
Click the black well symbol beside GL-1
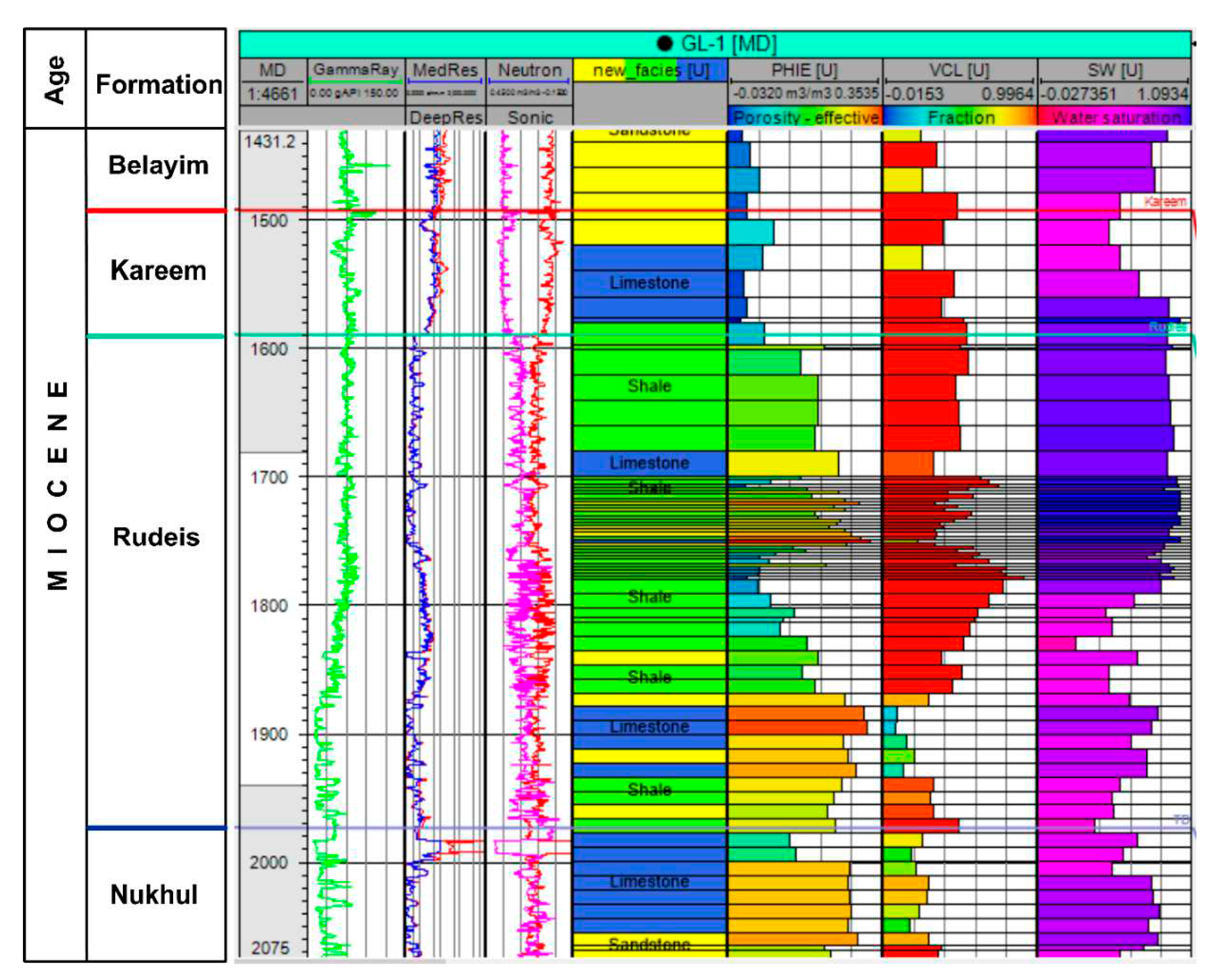[665, 43]
